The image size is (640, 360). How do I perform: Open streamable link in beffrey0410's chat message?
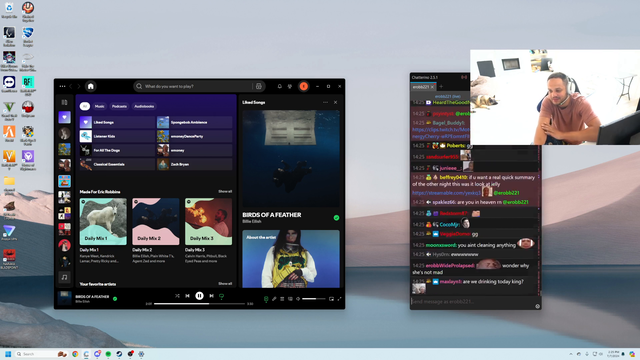click(447, 193)
